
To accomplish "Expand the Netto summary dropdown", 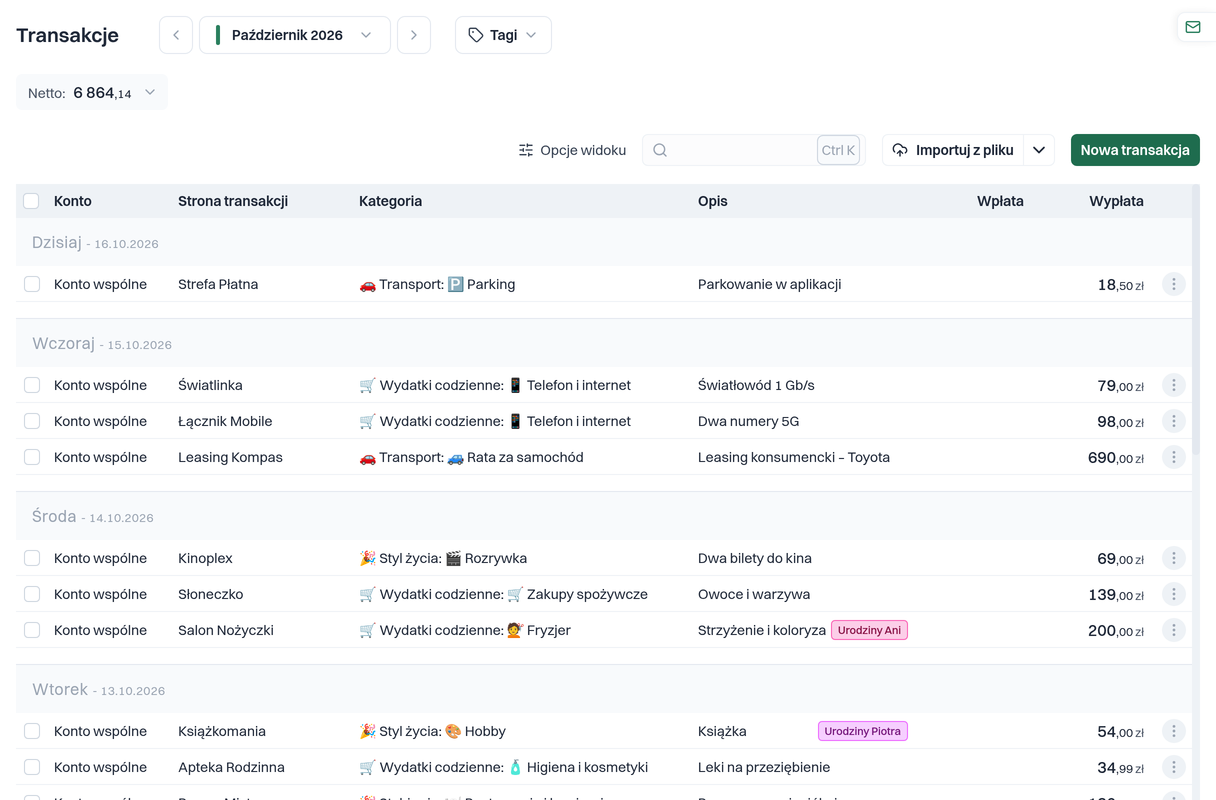I will tap(92, 93).
